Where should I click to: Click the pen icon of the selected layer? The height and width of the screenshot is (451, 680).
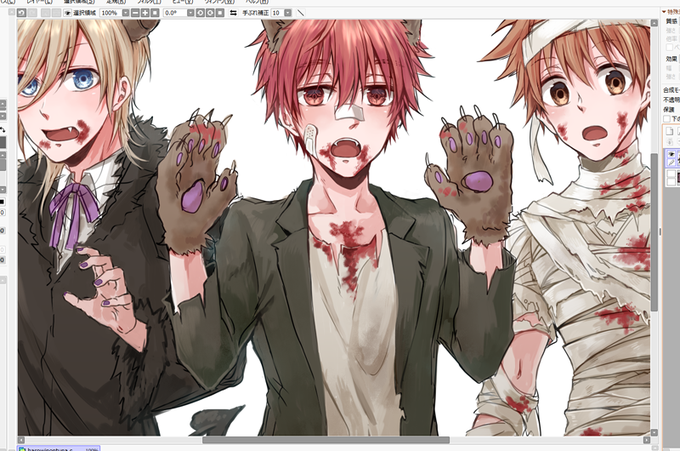click(x=672, y=162)
